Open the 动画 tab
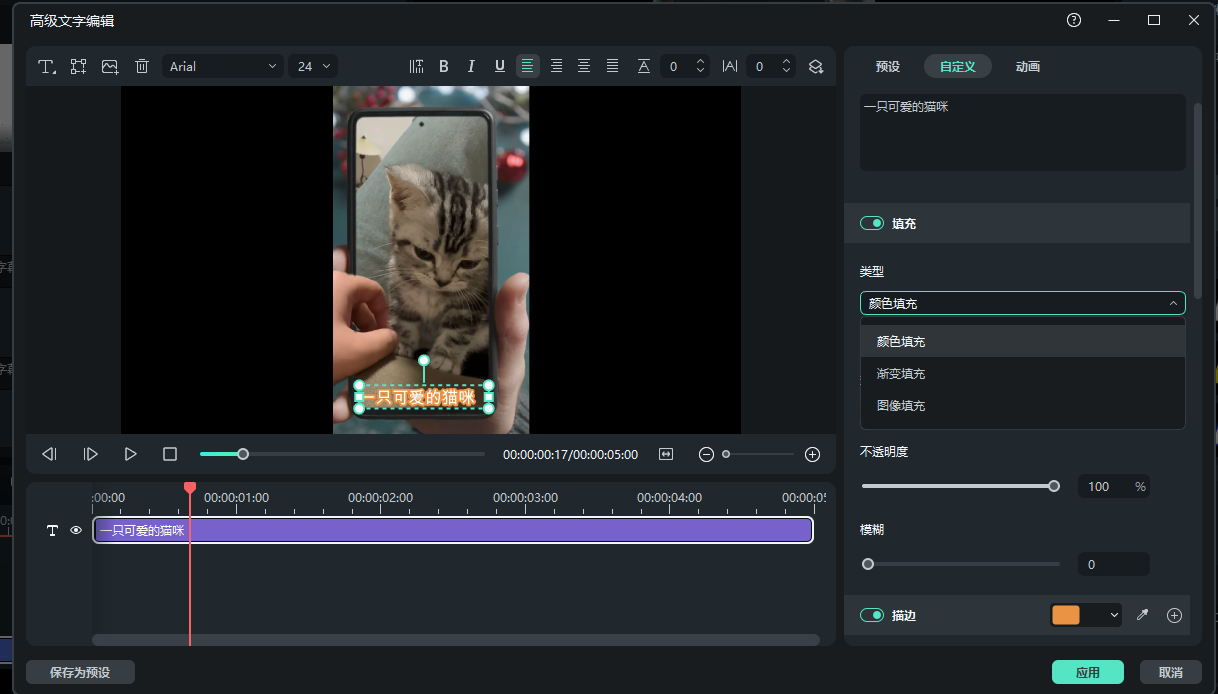1218x694 pixels. click(1027, 66)
